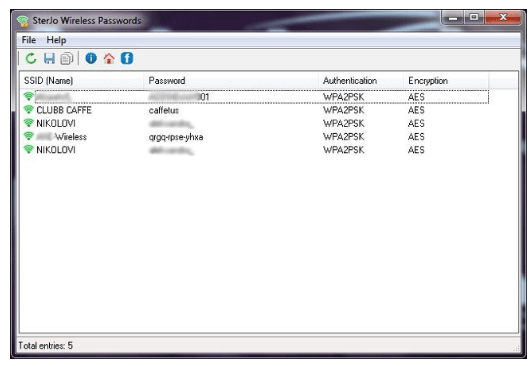This screenshot has width=530, height=366.
Task: Open the File menu
Action: 29,40
